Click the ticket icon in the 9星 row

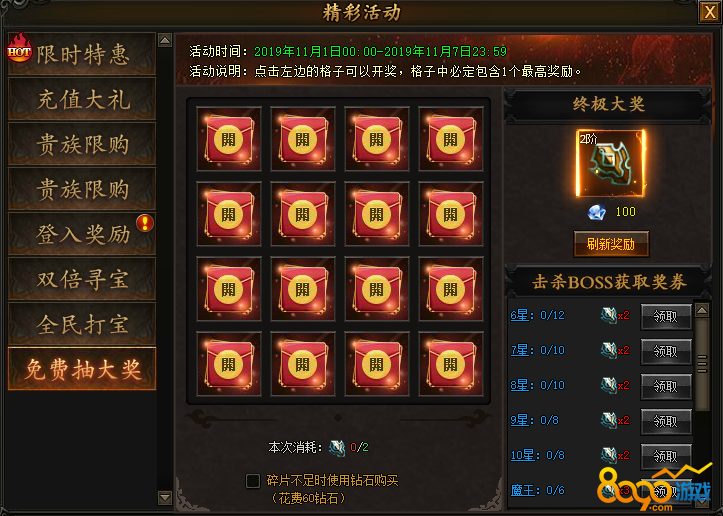pos(609,421)
